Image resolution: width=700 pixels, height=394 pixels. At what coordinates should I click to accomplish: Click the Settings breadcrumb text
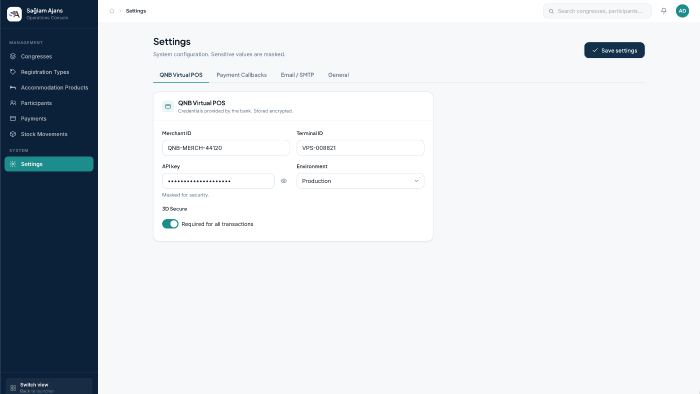click(136, 11)
